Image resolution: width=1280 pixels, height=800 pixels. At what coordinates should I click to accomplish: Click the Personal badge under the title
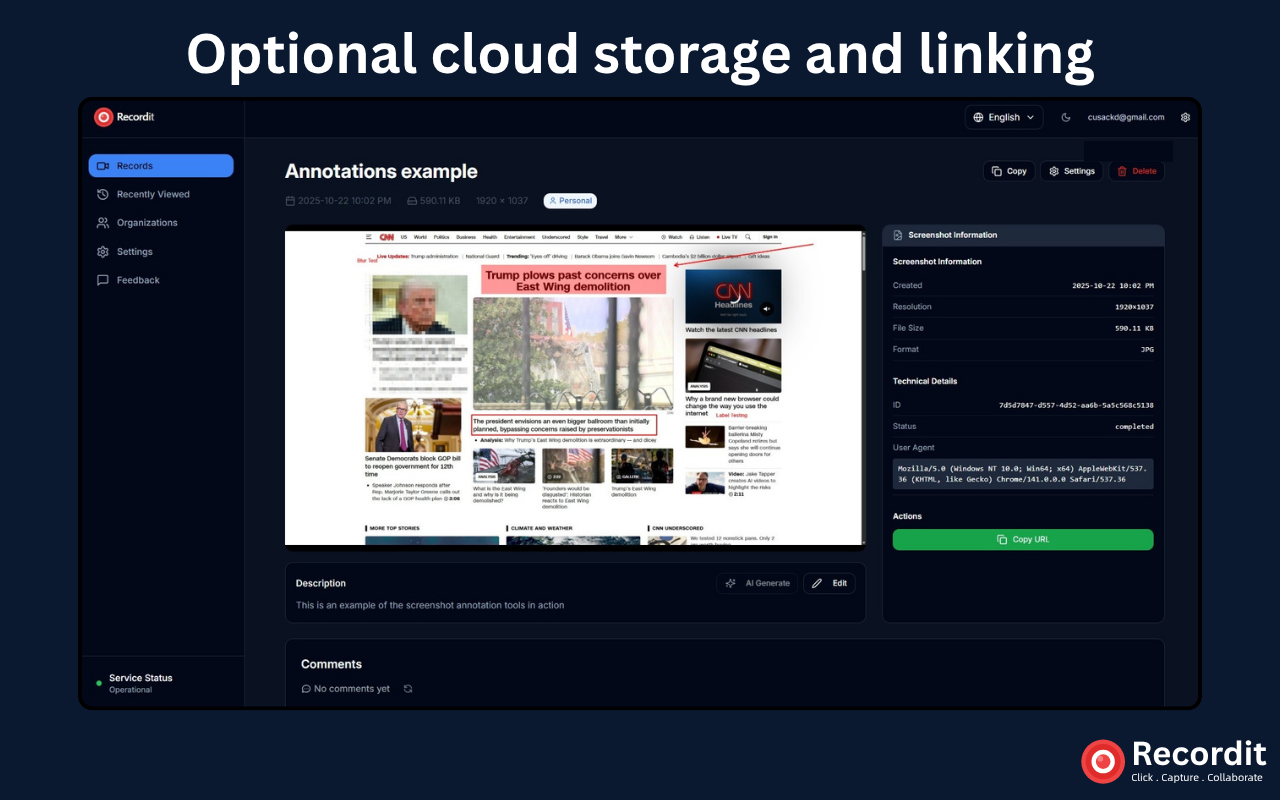click(x=570, y=201)
